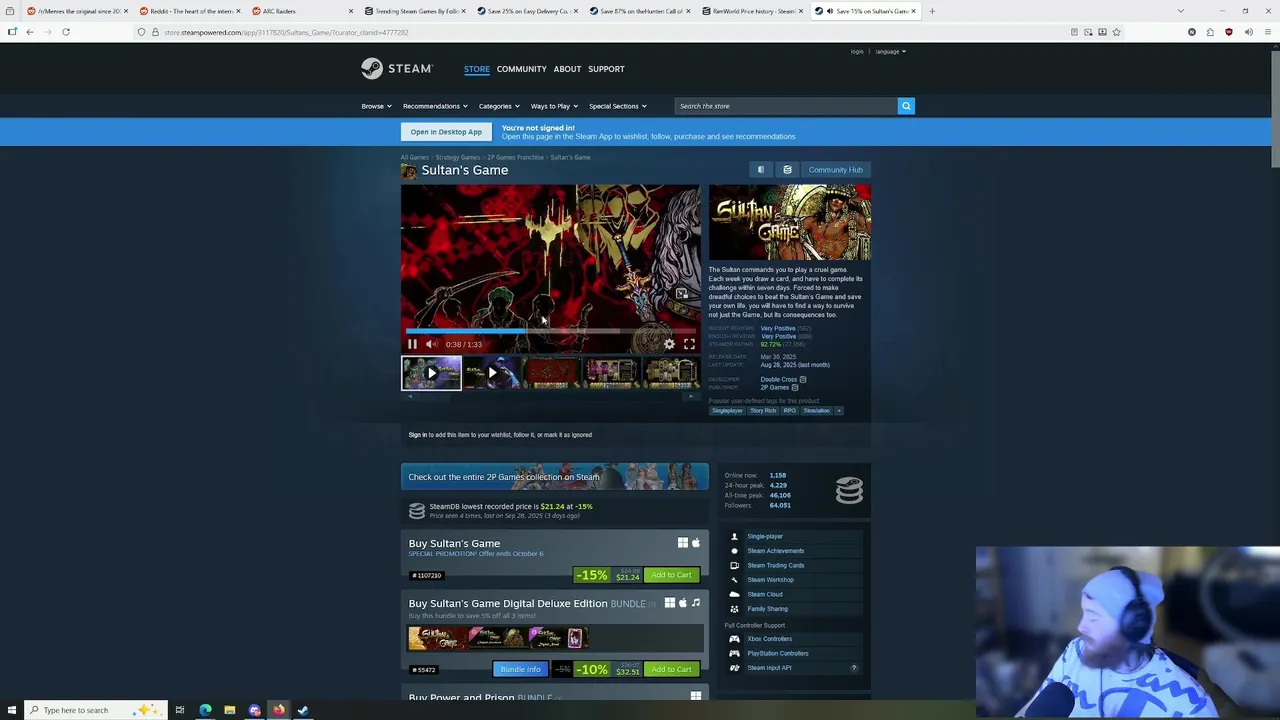Add Sultan's Game to cart at $21.24

pyautogui.click(x=671, y=575)
